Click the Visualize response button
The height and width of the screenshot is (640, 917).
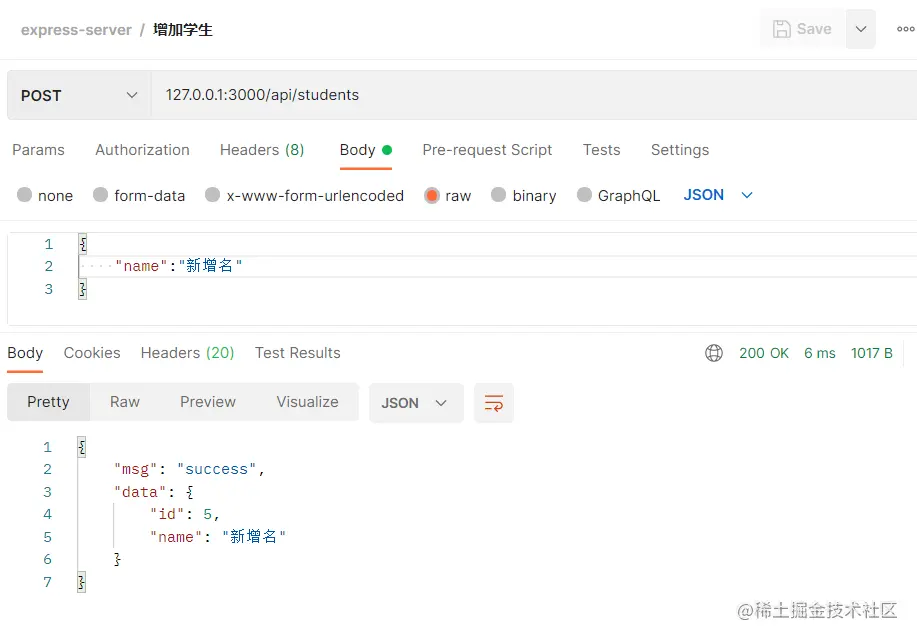[307, 402]
